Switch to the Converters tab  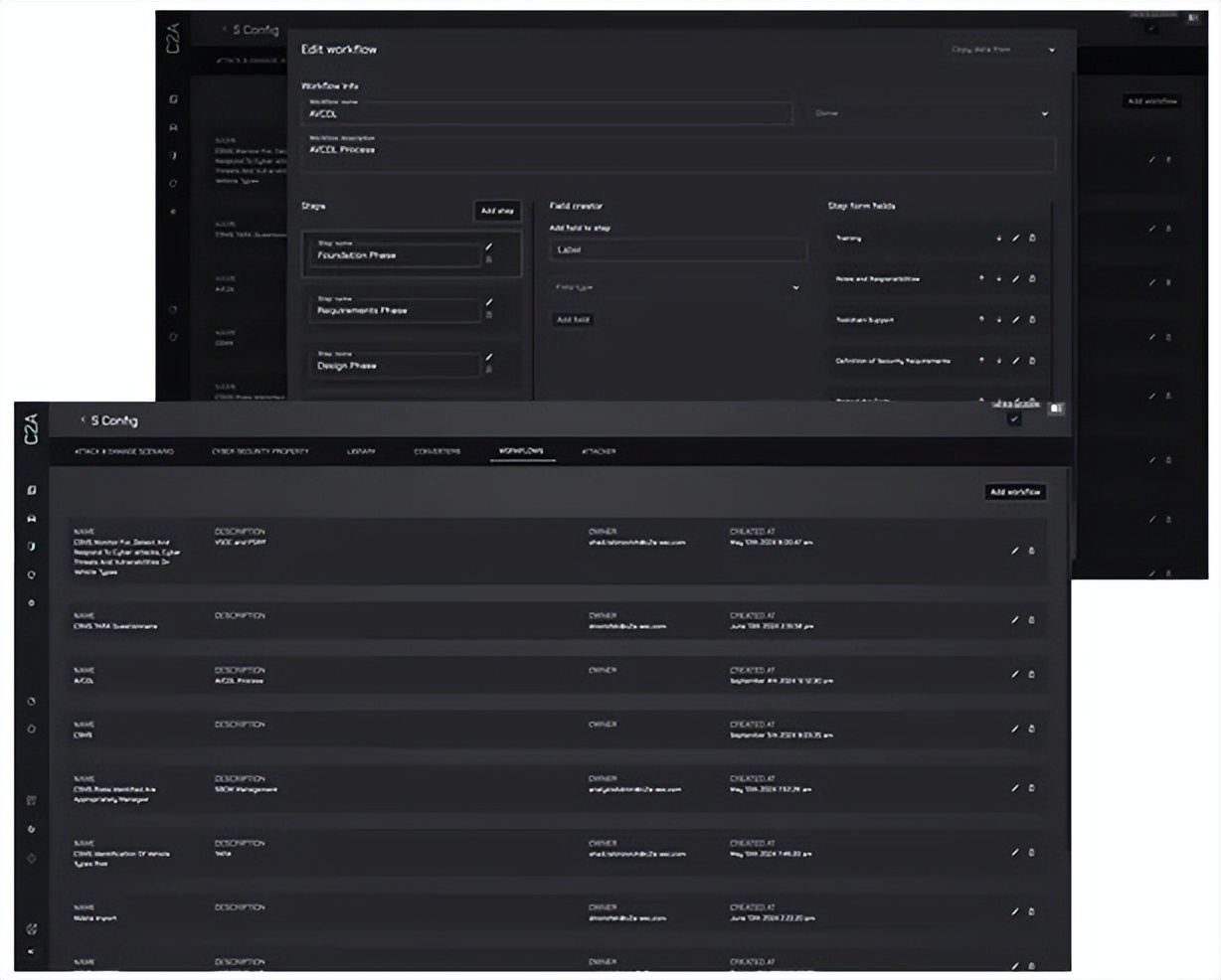click(x=436, y=451)
